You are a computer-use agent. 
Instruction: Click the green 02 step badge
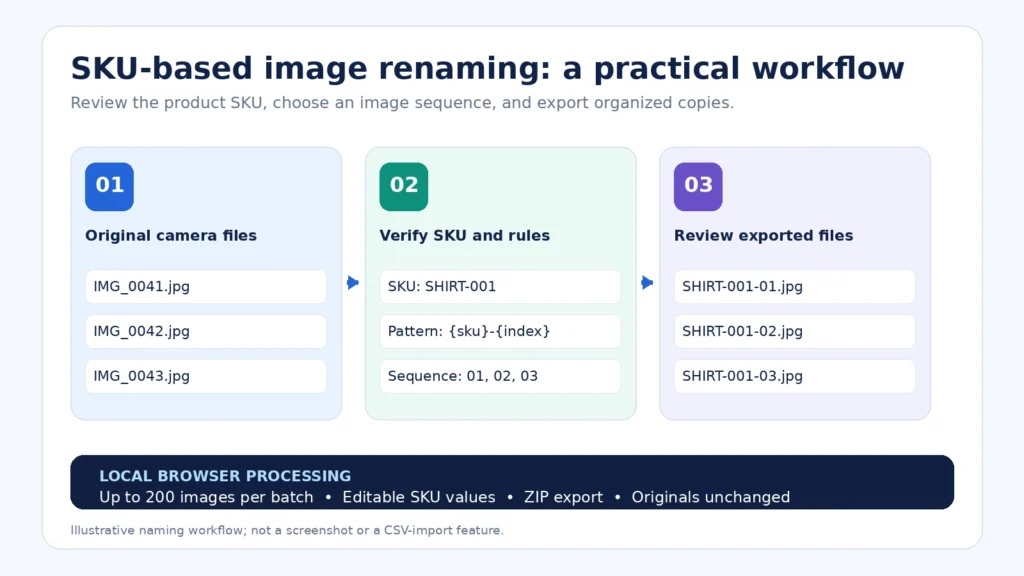[x=404, y=187]
